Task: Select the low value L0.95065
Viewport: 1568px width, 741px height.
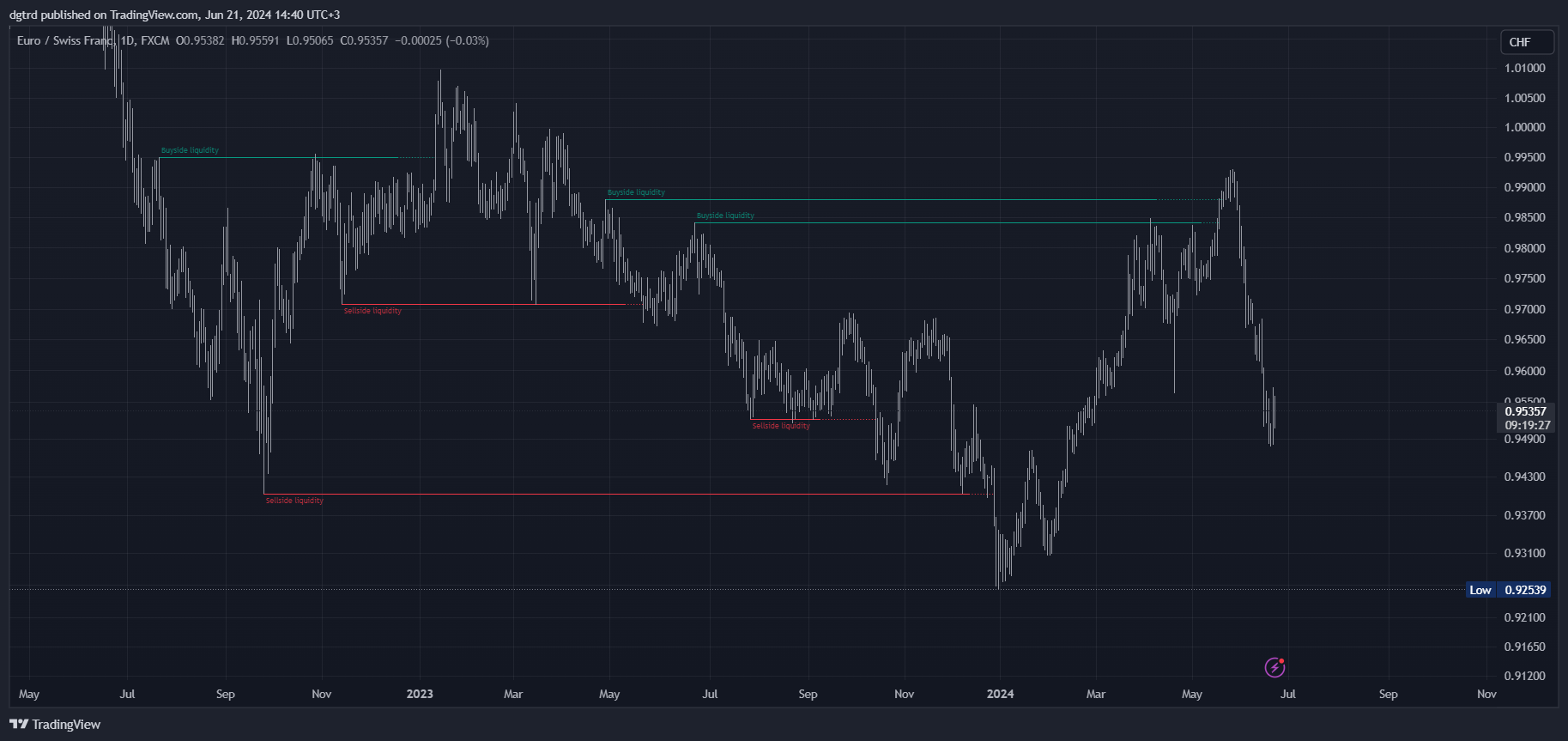Action: coord(310,40)
